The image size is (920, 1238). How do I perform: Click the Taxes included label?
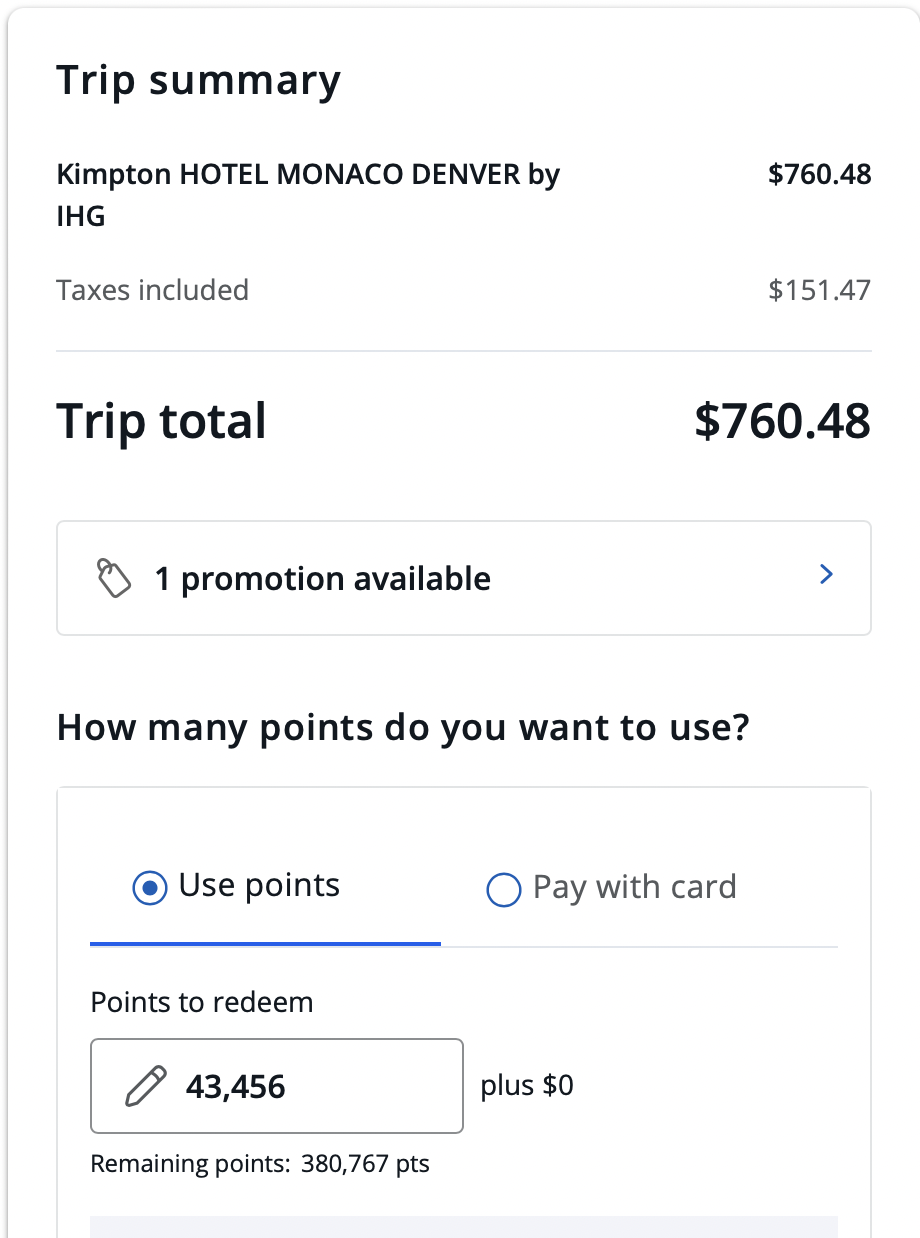coord(152,290)
